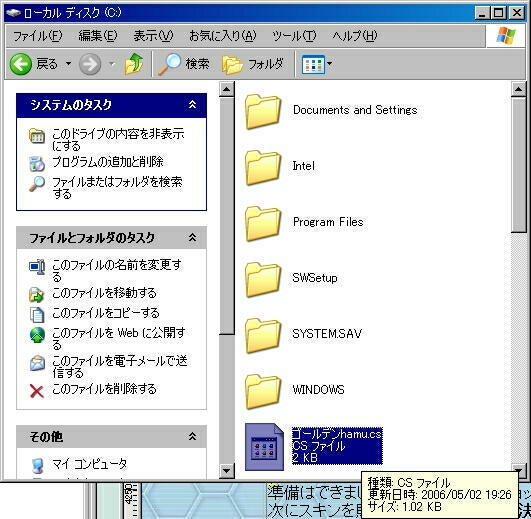Image resolution: width=531 pixels, height=519 pixels.
Task: Collapse the ファイルとフォルダのタスク panel
Action: pyautogui.click(x=192, y=237)
